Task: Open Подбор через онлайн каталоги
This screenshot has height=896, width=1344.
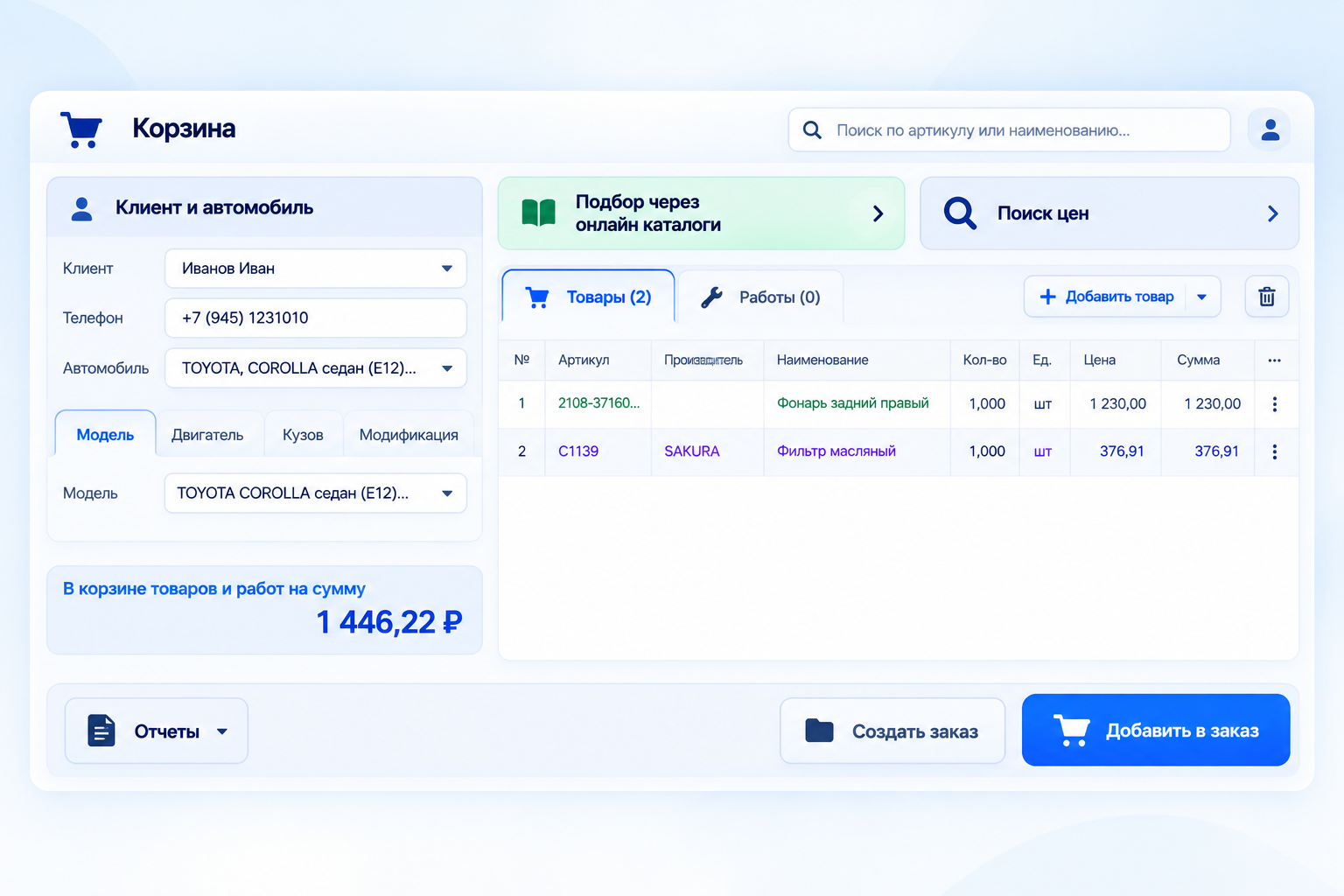Action: [701, 213]
